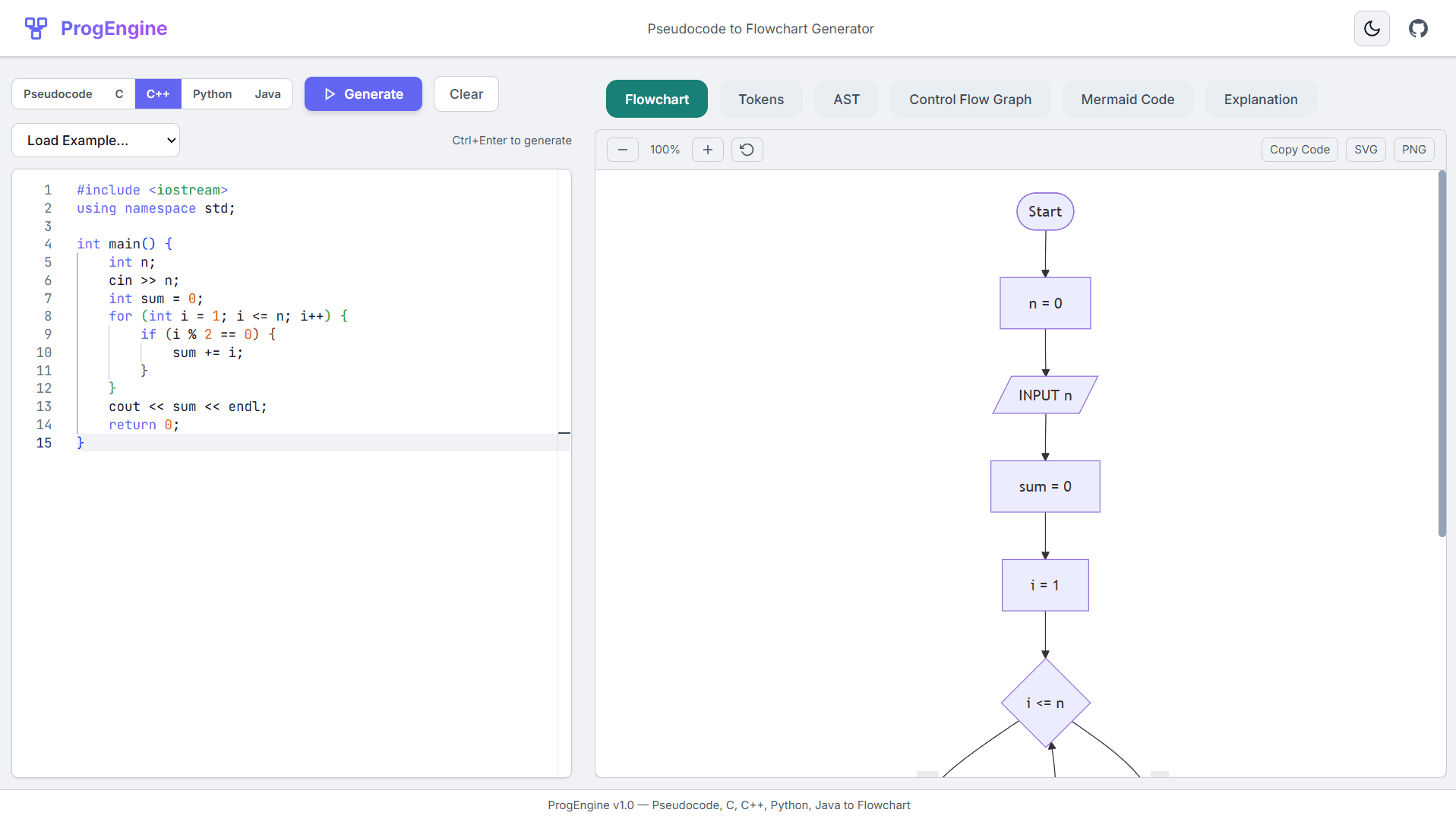Click the zoom in plus icon

[x=708, y=150]
